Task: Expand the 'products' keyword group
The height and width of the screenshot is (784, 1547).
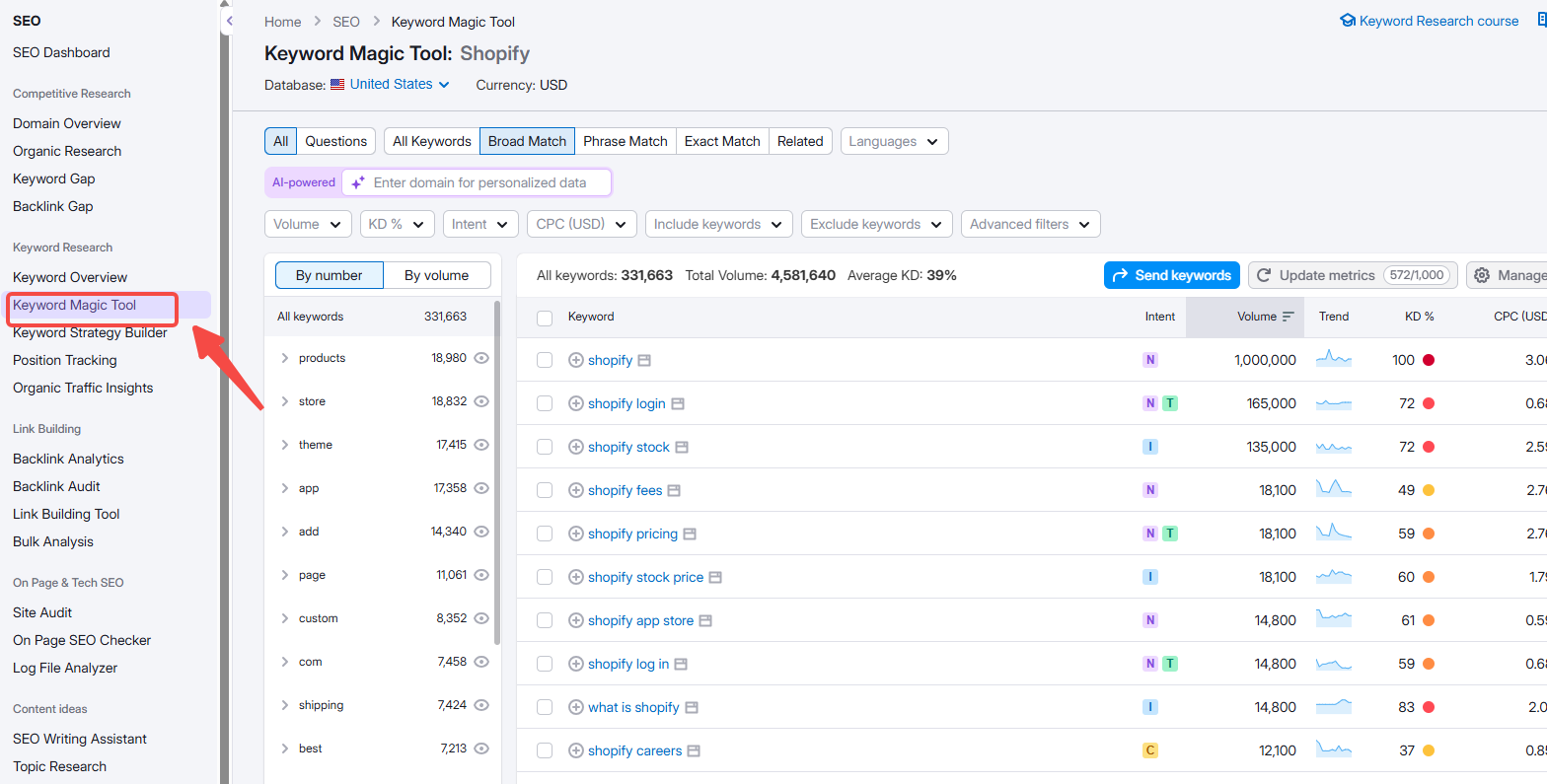Action: point(285,358)
